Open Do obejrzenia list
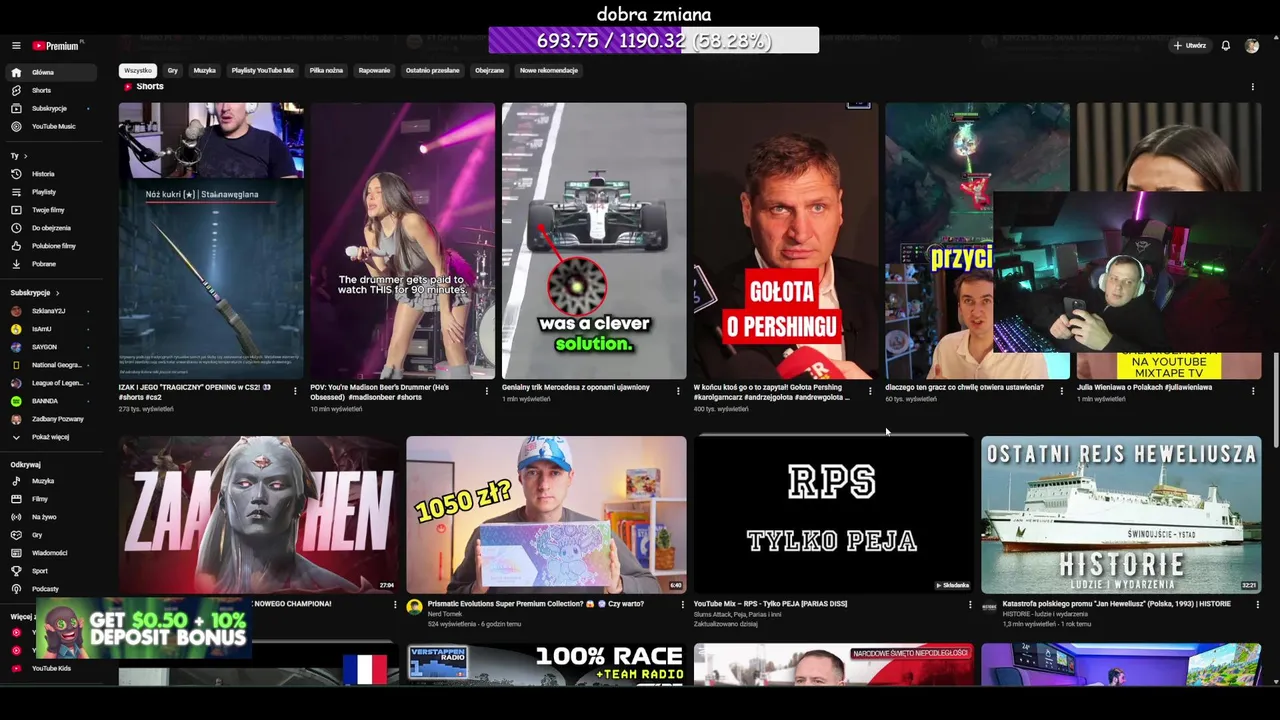 52,228
